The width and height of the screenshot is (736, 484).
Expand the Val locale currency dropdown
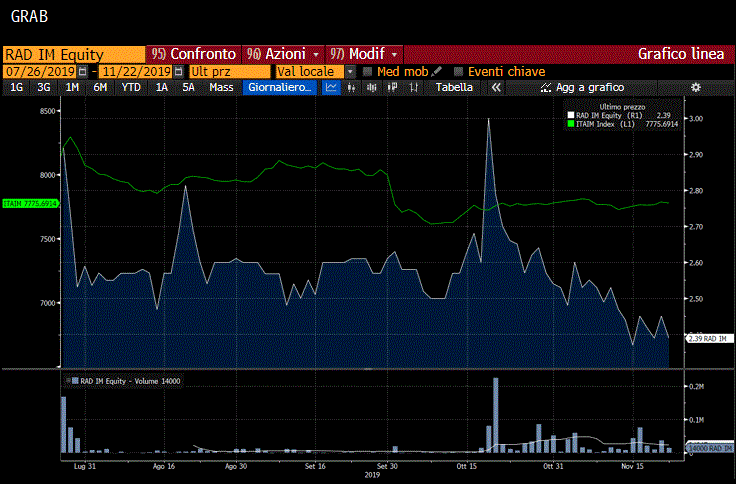[x=350, y=72]
